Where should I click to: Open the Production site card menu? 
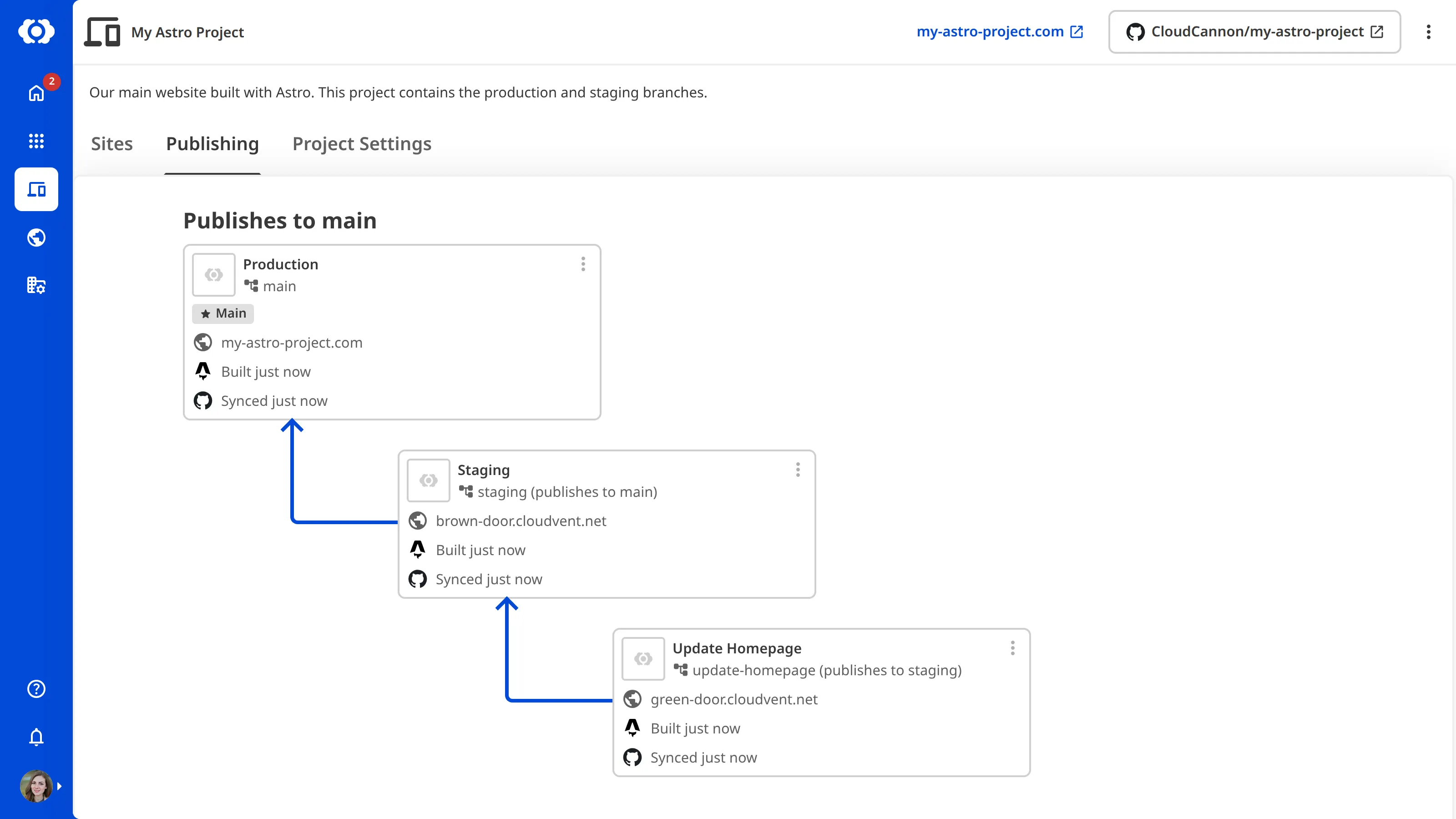[583, 264]
